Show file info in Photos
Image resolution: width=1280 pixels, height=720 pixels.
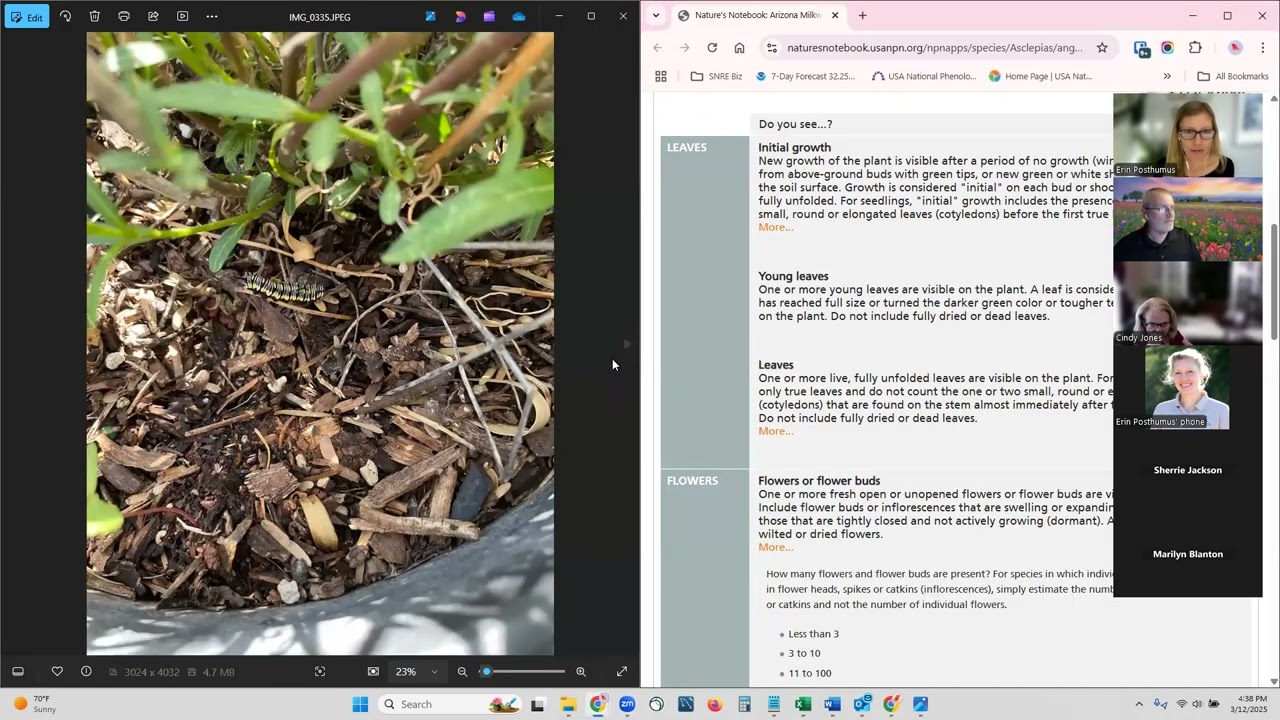pos(86,672)
